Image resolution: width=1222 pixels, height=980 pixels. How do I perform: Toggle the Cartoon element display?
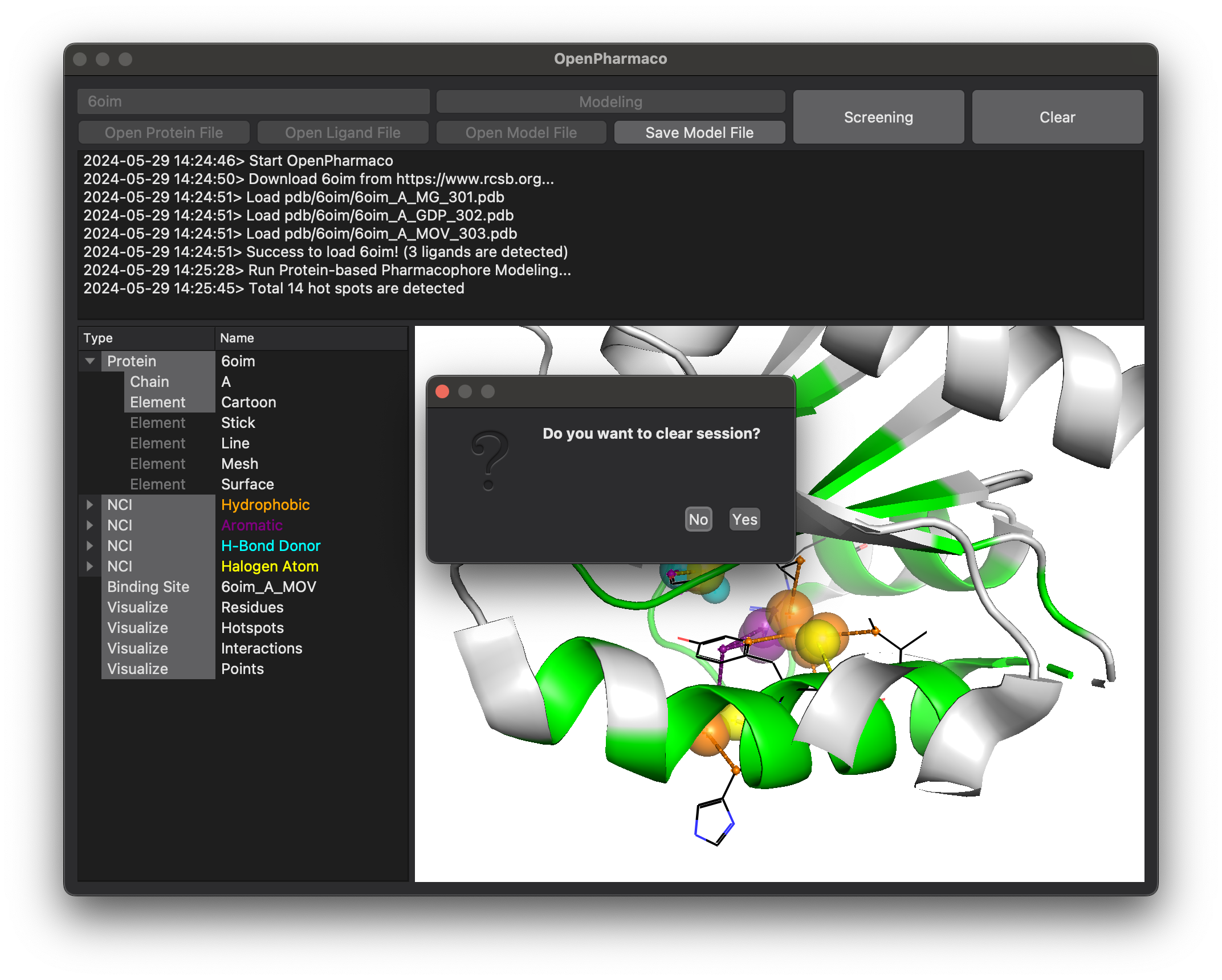243,402
